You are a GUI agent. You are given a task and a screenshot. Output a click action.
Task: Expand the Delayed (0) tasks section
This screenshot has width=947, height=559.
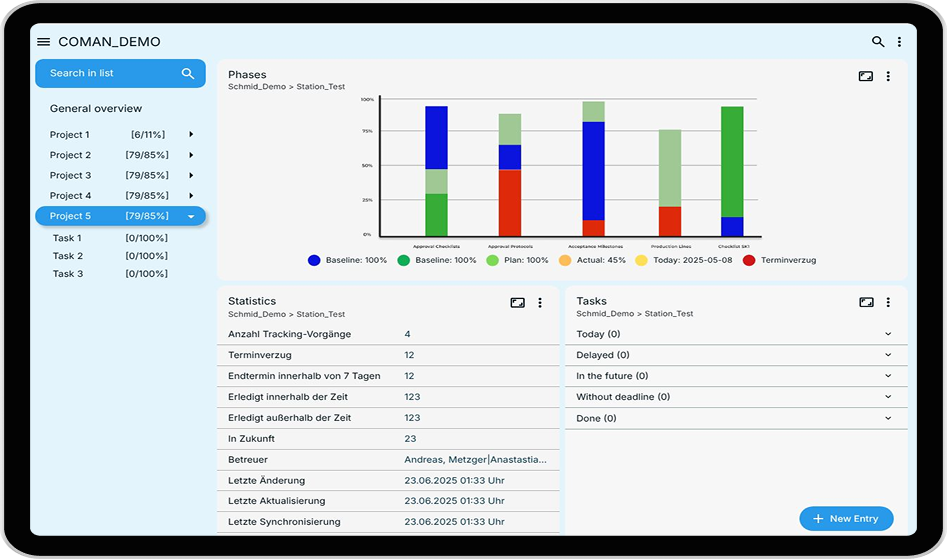pyautogui.click(x=887, y=355)
